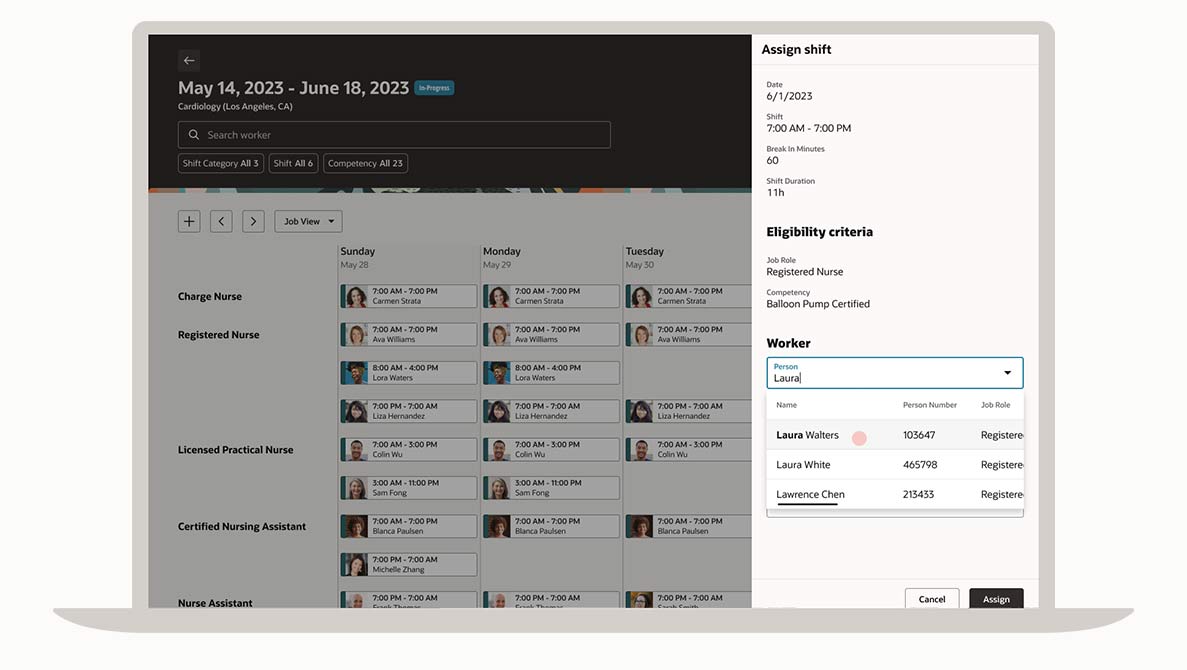Screen dimensions: 1187x670
Task: Go to previous week with left chevron
Action: tap(221, 222)
